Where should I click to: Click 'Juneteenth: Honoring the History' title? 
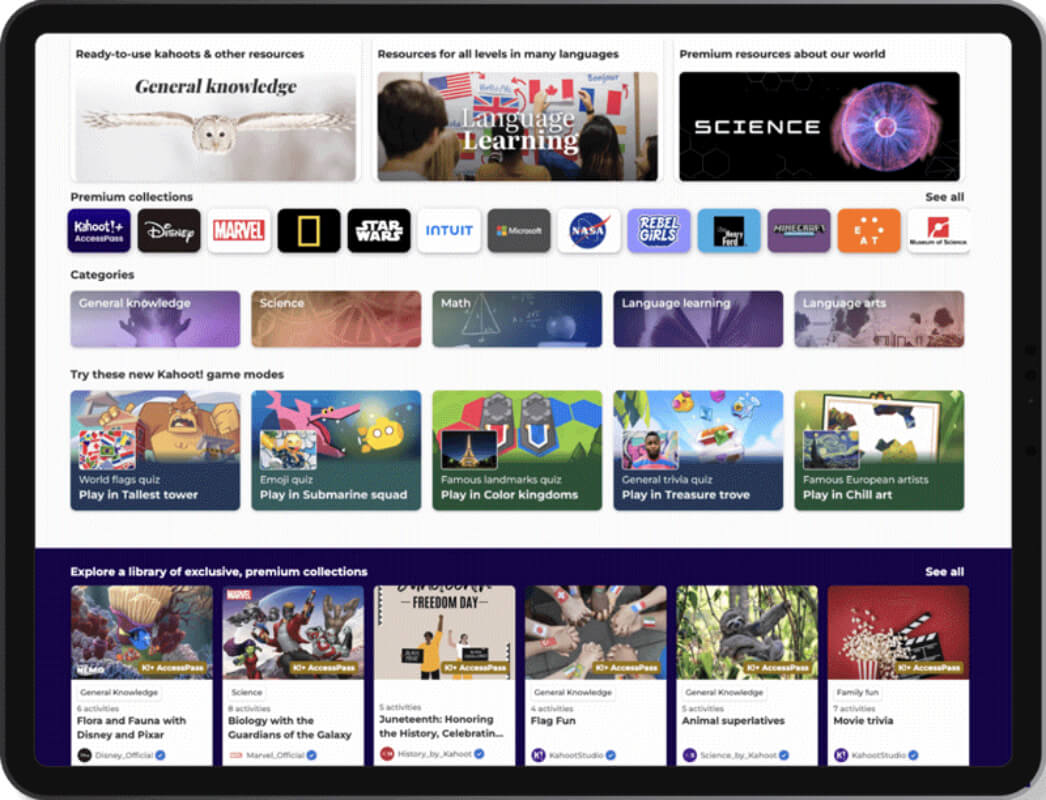[441, 726]
